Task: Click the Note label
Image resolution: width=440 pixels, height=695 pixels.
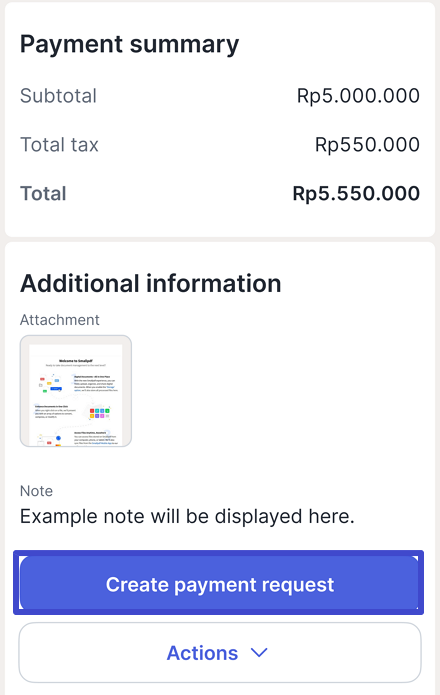Action: (36, 491)
